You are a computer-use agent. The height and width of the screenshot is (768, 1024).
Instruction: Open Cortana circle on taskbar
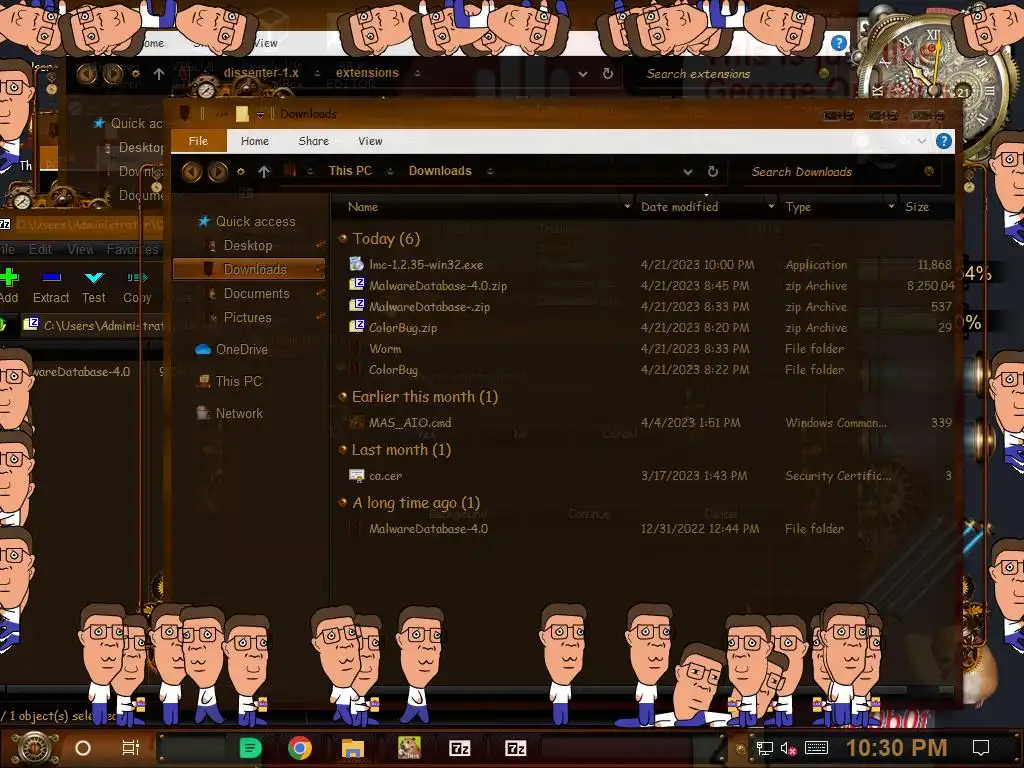click(x=82, y=748)
